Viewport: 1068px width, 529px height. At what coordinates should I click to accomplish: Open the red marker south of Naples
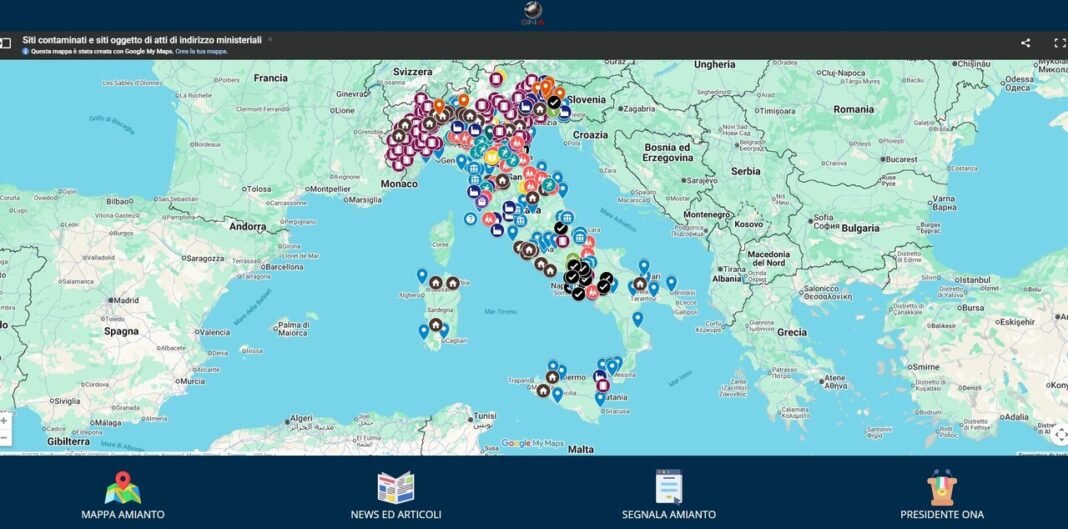592,292
